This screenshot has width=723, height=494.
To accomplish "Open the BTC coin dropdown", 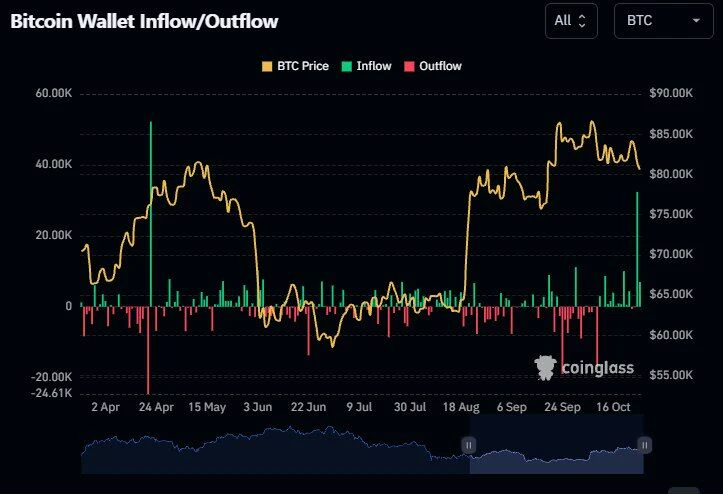I will (x=664, y=21).
